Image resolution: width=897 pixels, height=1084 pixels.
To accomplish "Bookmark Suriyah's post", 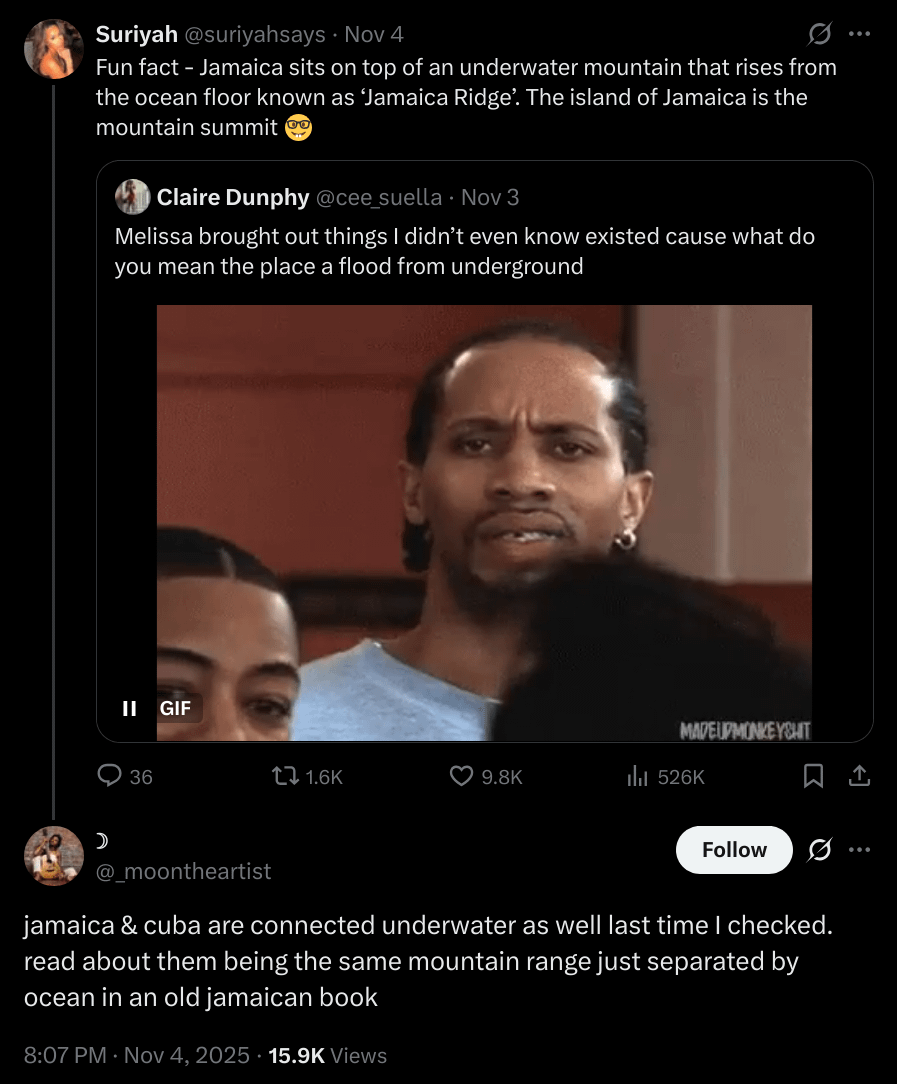I will (x=814, y=776).
